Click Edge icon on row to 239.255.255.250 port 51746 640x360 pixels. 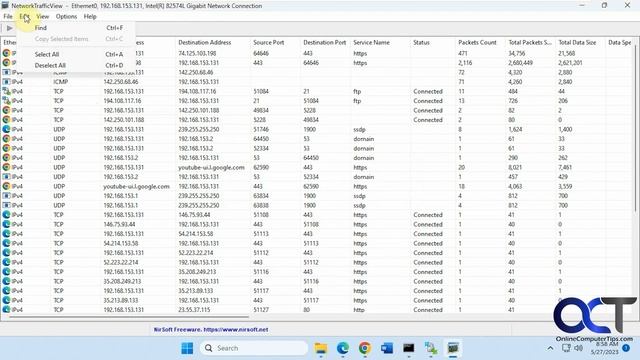tap(6, 129)
